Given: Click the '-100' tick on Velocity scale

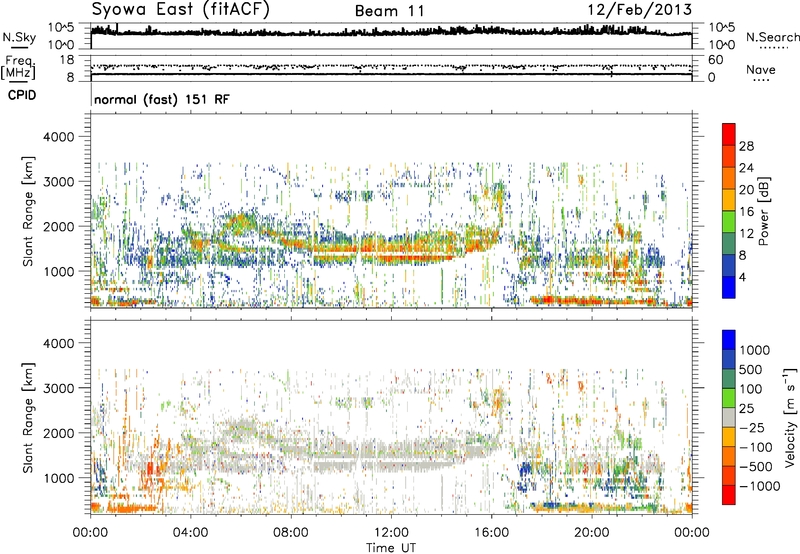Looking at the screenshot, I should (x=756, y=447).
